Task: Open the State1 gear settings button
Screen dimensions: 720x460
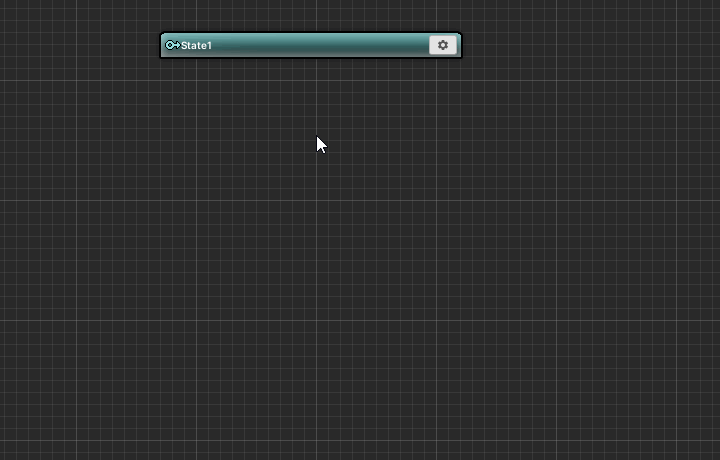Action: [443, 45]
